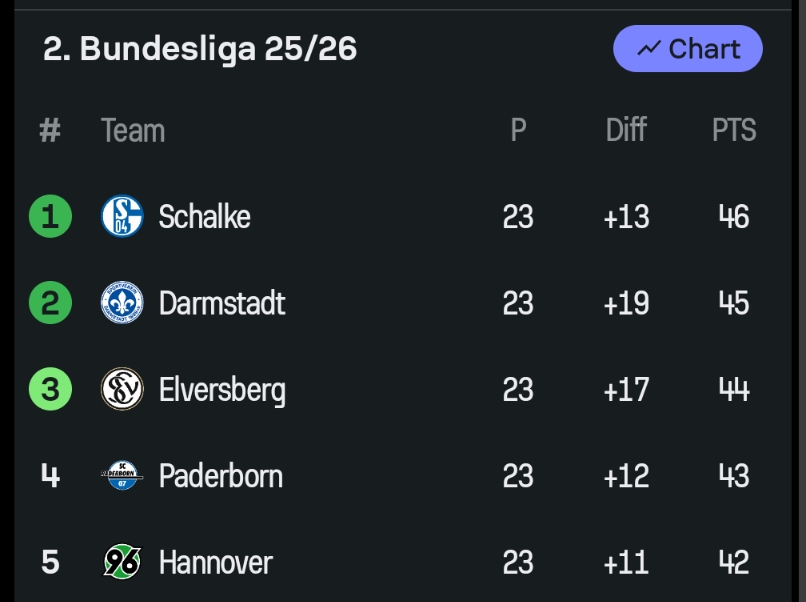Viewport: 806px width, 602px height.
Task: Click the light green position 3 badge
Action: 50,389
